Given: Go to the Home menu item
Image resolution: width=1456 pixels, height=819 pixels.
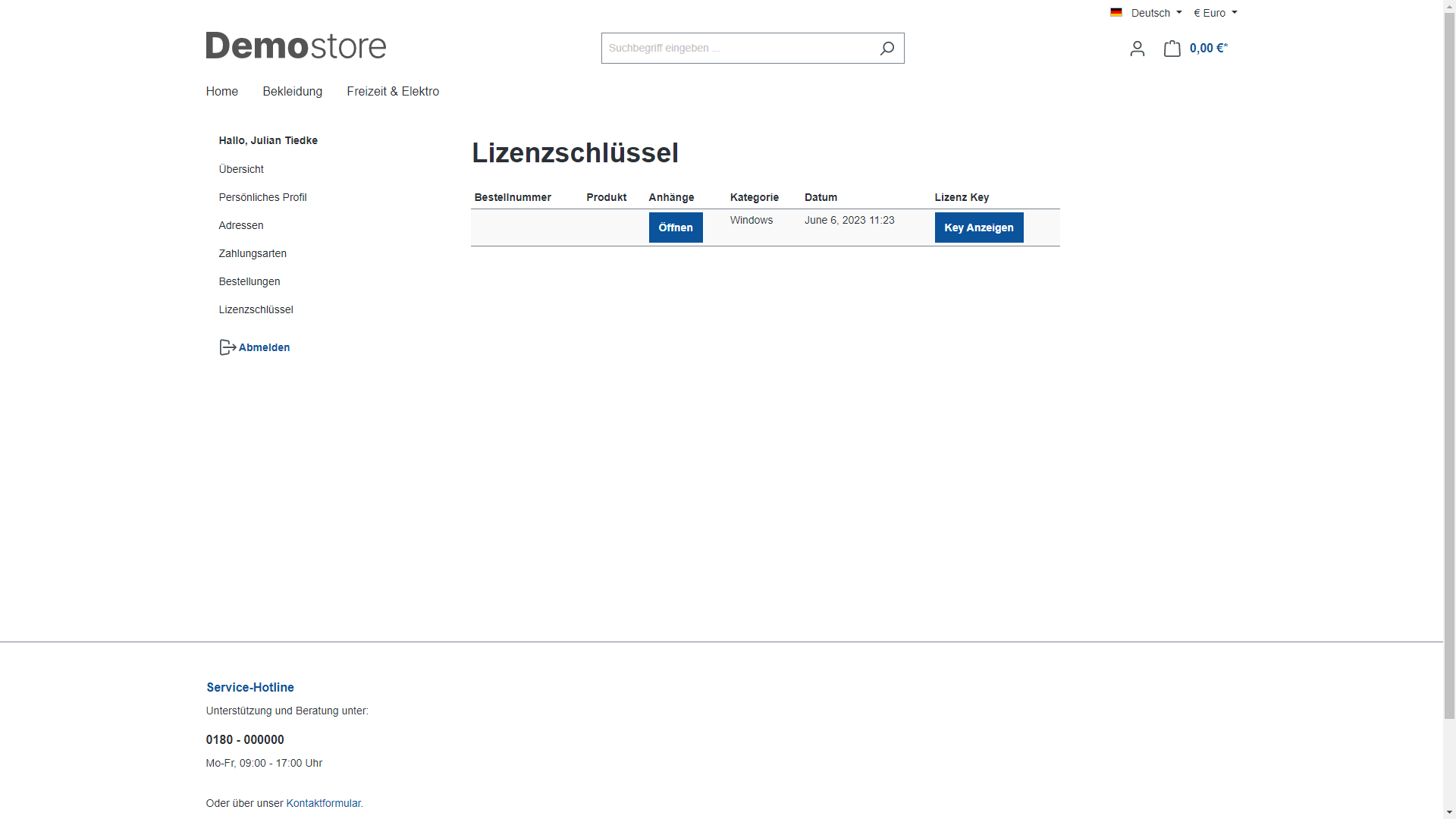Looking at the screenshot, I should coord(221,92).
